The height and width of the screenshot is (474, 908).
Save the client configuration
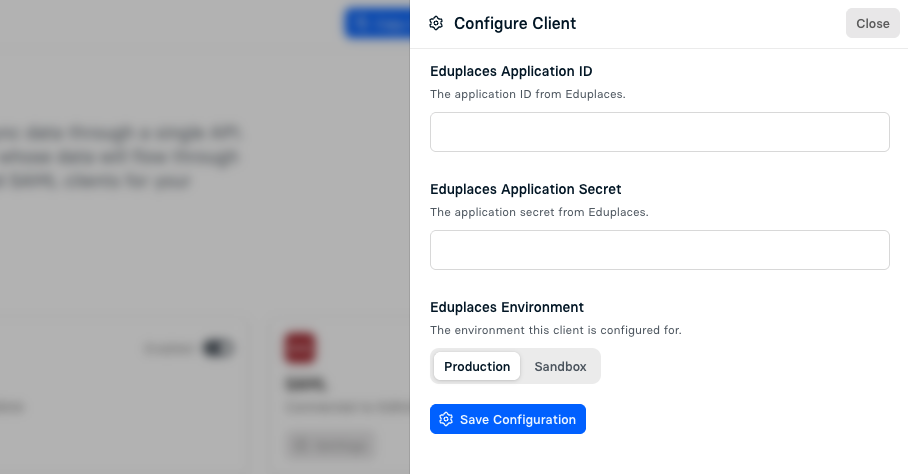click(x=508, y=419)
